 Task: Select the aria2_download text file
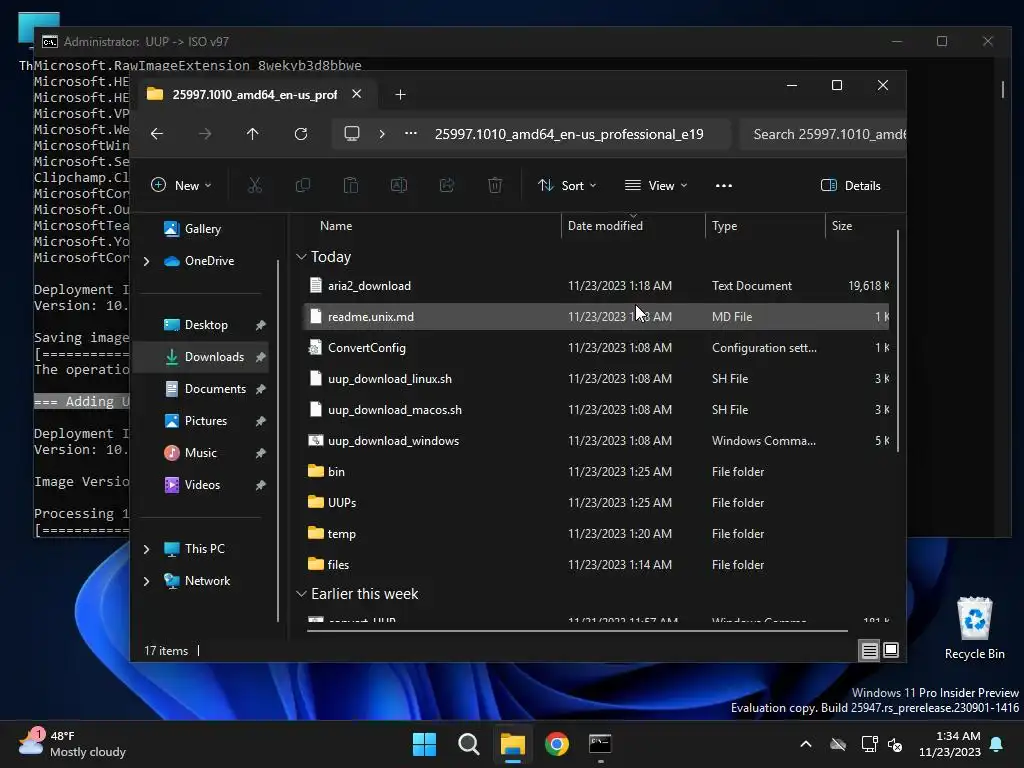[x=597, y=286]
